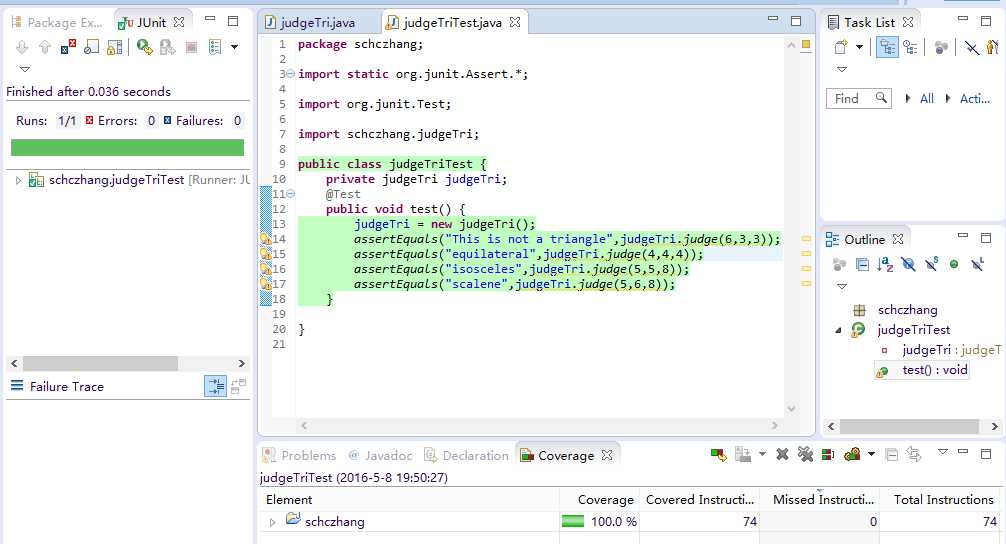Collapse the import block on line 3
The height and width of the screenshot is (544, 1006).
291,74
